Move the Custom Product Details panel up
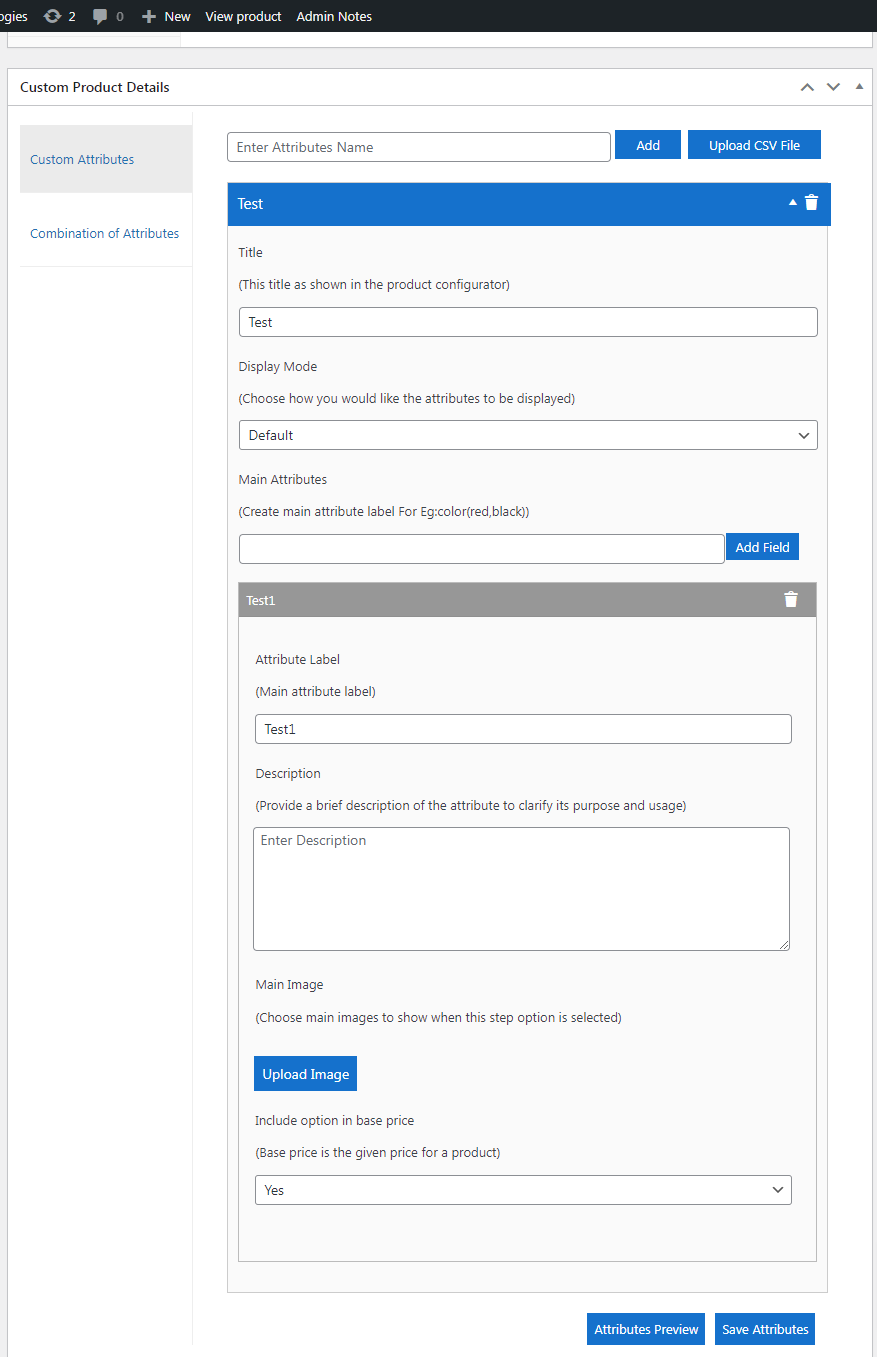The image size is (877, 1357). click(807, 87)
